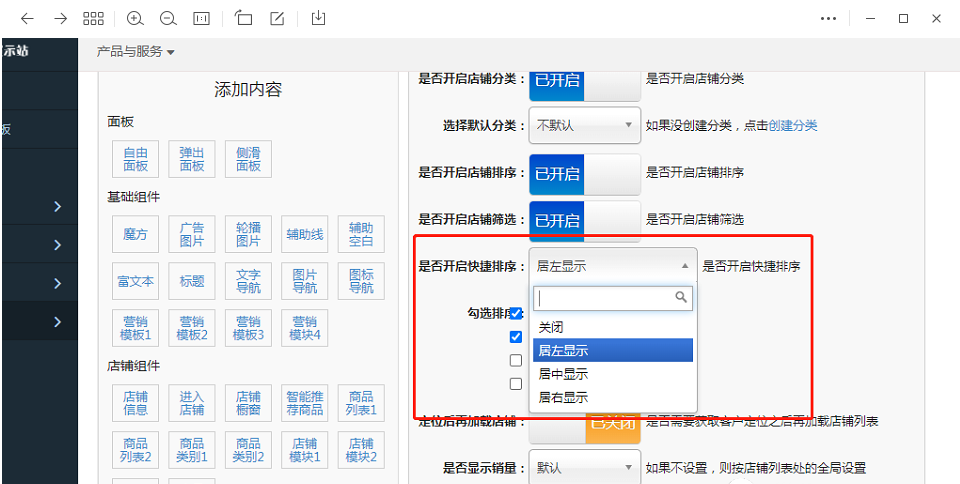Image resolution: width=960 pixels, height=484 pixels.
Task: Zoom in with the magnifier plus icon
Action: (x=135, y=19)
